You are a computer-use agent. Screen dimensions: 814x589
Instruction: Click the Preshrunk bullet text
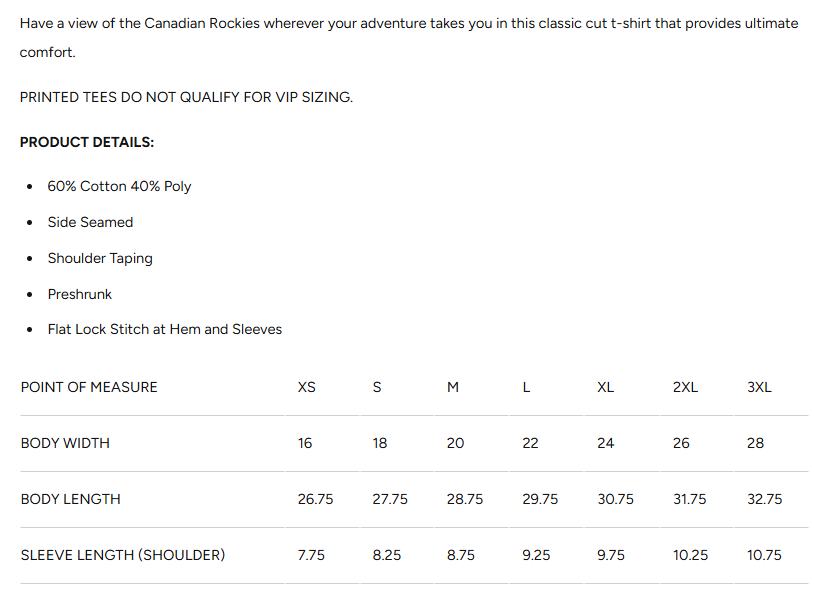pyautogui.click(x=80, y=294)
